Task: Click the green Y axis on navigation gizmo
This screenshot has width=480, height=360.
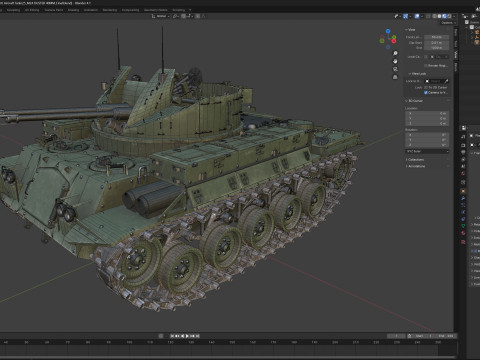Action: click(x=394, y=37)
